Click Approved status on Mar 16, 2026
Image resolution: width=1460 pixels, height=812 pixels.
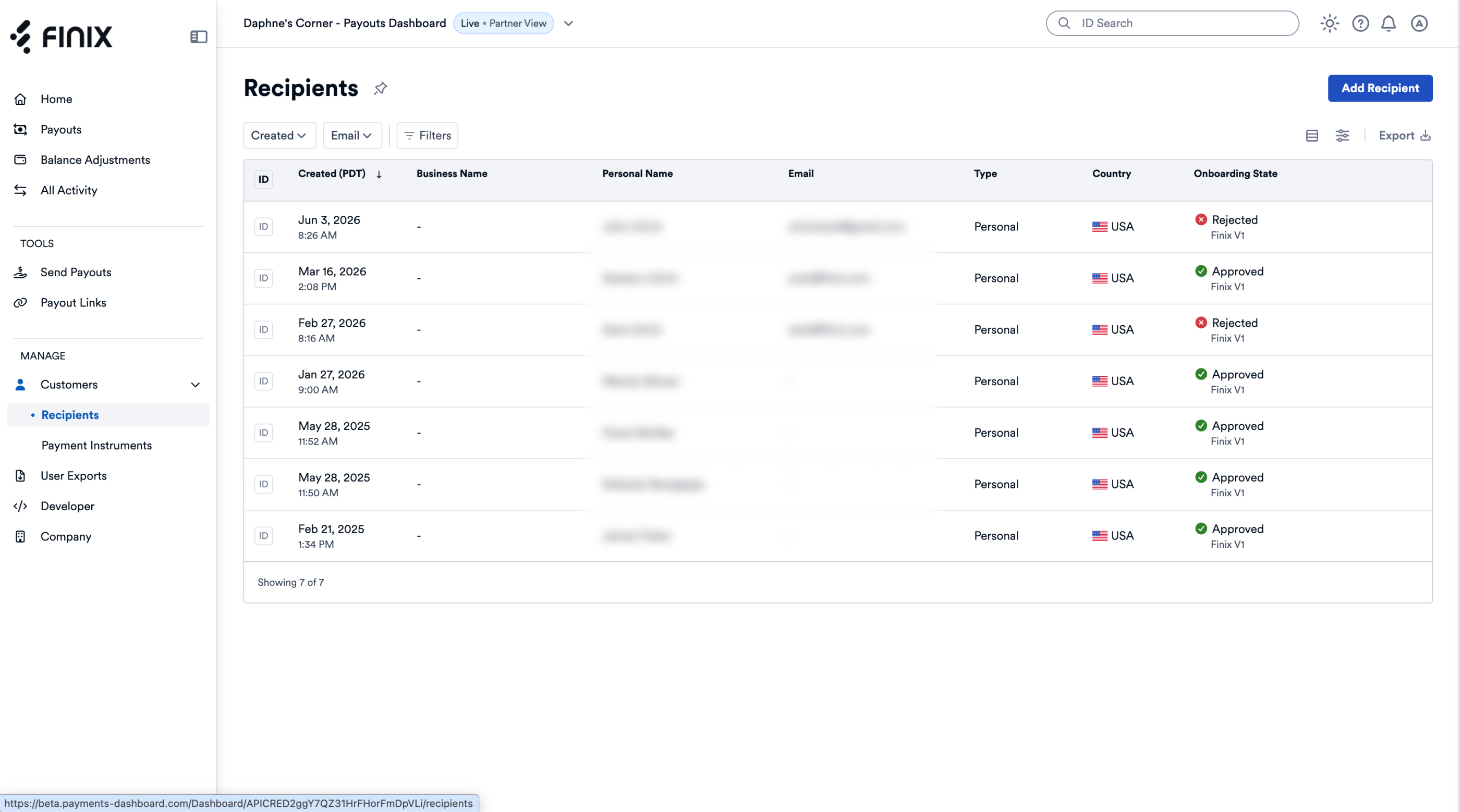[x=1230, y=272]
